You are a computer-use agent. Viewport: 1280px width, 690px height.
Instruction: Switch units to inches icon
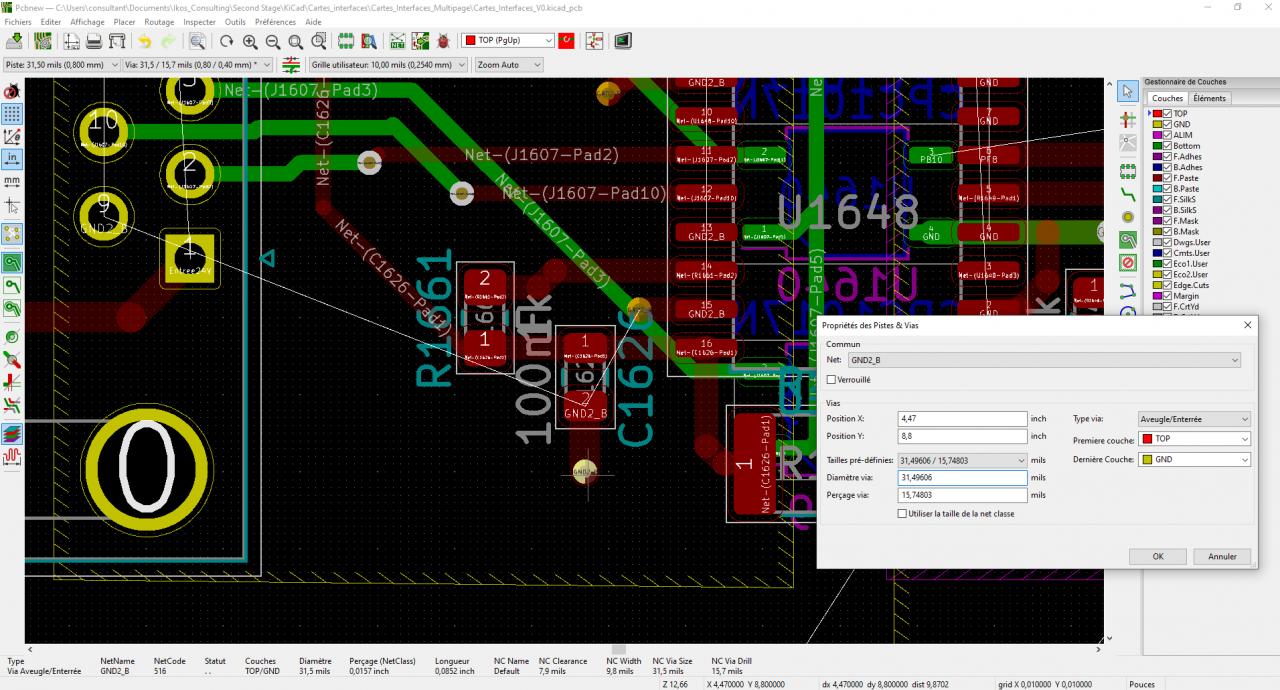tap(12, 159)
